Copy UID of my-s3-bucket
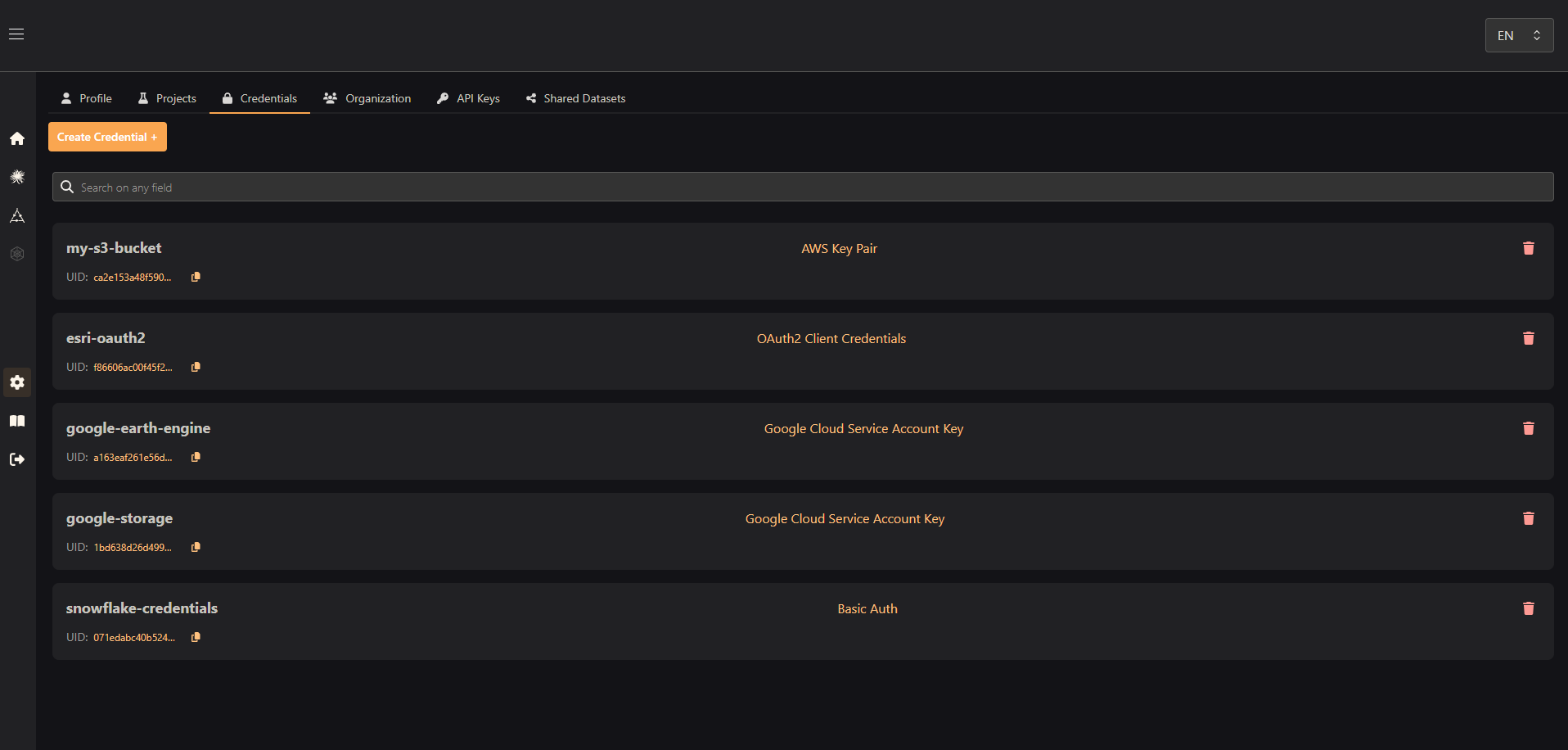Image resolution: width=1568 pixels, height=750 pixels. click(x=196, y=277)
